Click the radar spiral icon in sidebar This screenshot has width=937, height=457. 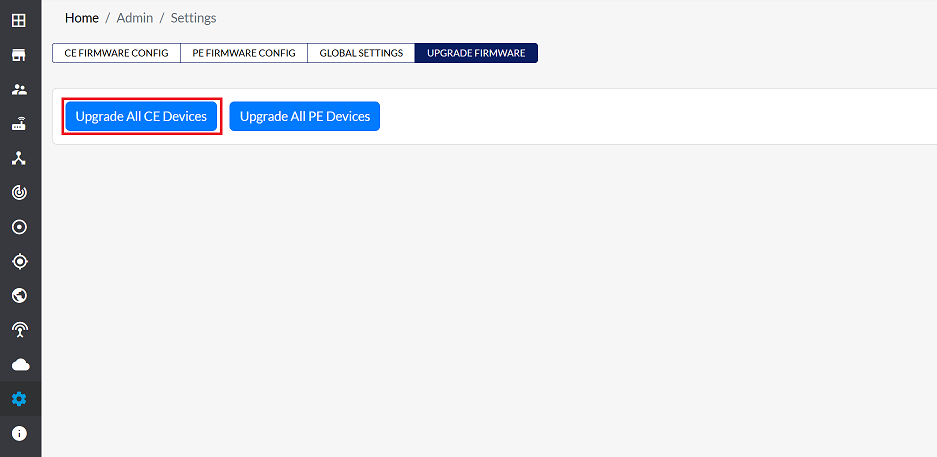[19, 192]
